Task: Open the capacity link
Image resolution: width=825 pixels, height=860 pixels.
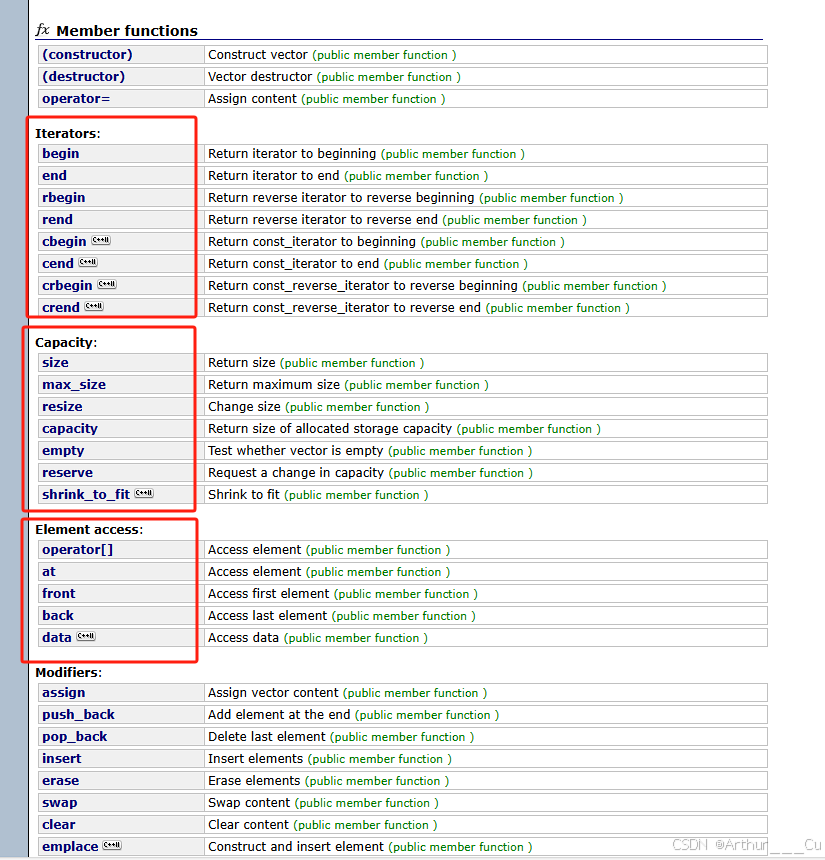Action: [70, 429]
